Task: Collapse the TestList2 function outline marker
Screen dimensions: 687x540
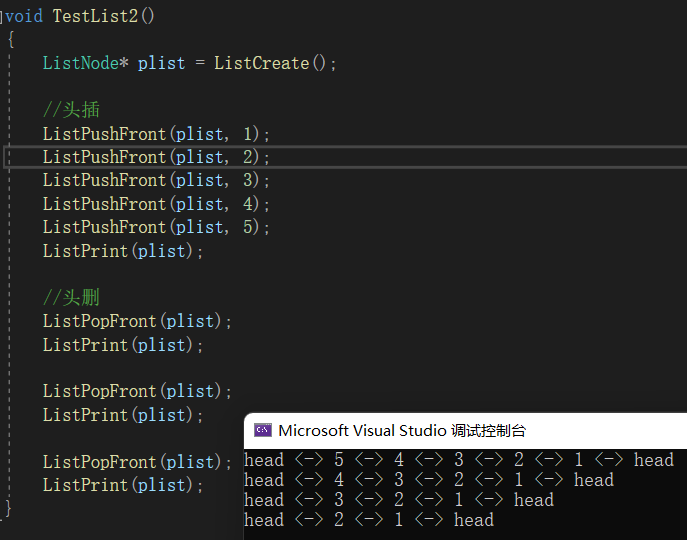Action: point(1,17)
